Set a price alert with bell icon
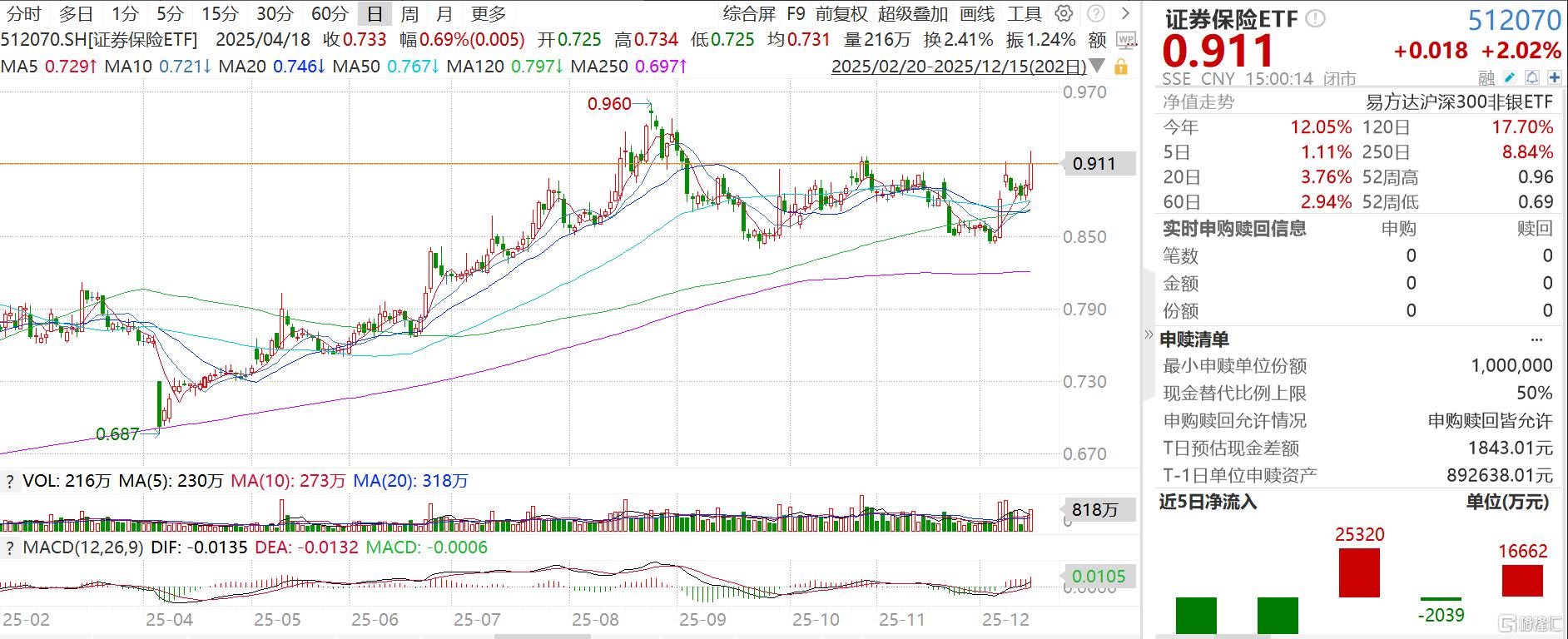Viewport: 1568px width, 639px height. tap(1532, 77)
